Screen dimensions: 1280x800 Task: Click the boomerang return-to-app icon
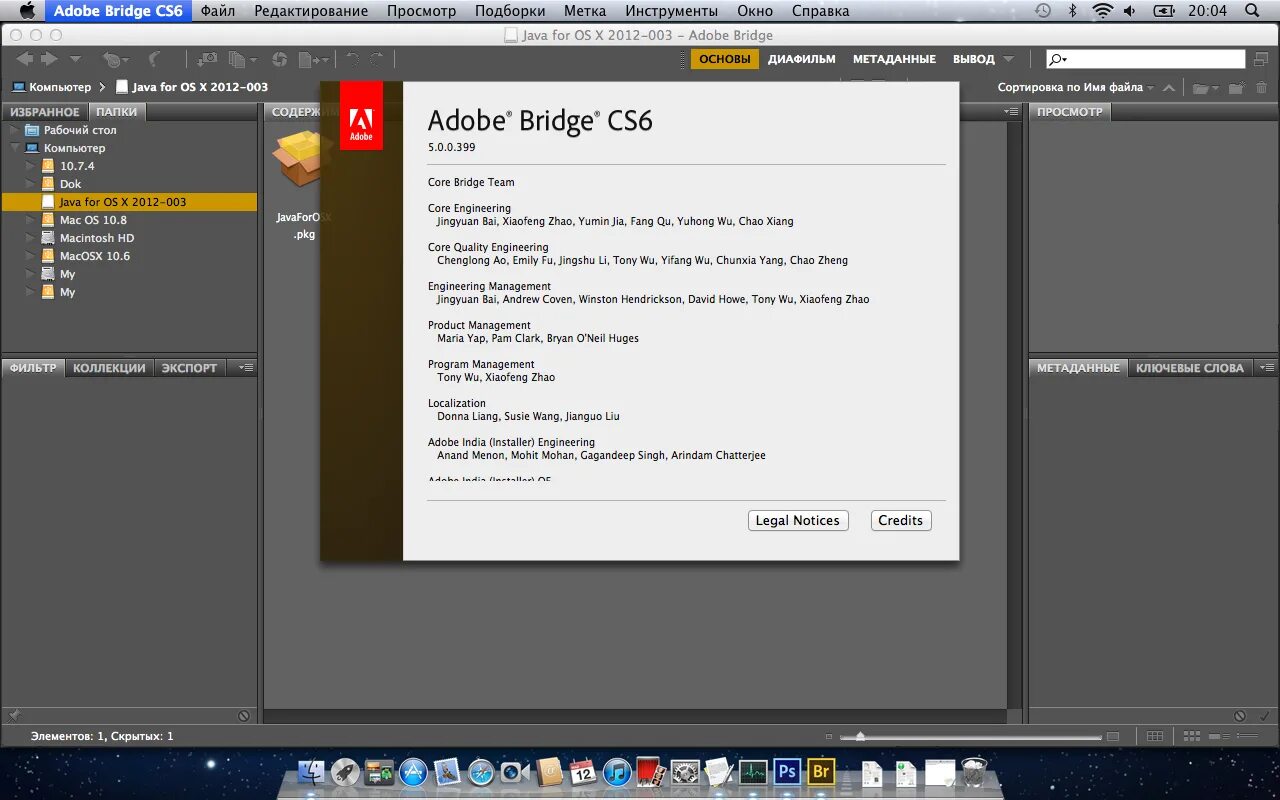tap(156, 60)
